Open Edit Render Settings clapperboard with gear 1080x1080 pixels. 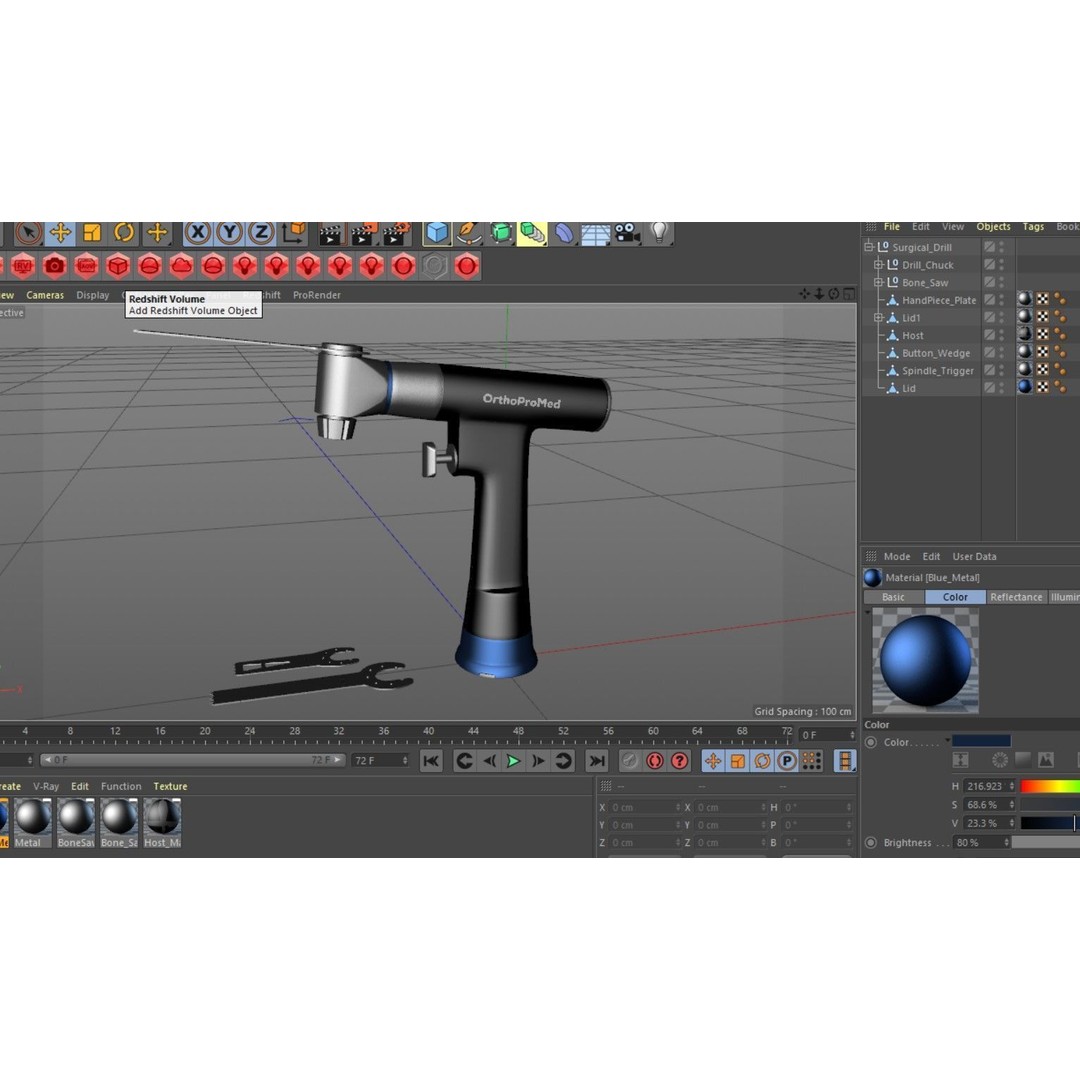tap(395, 233)
